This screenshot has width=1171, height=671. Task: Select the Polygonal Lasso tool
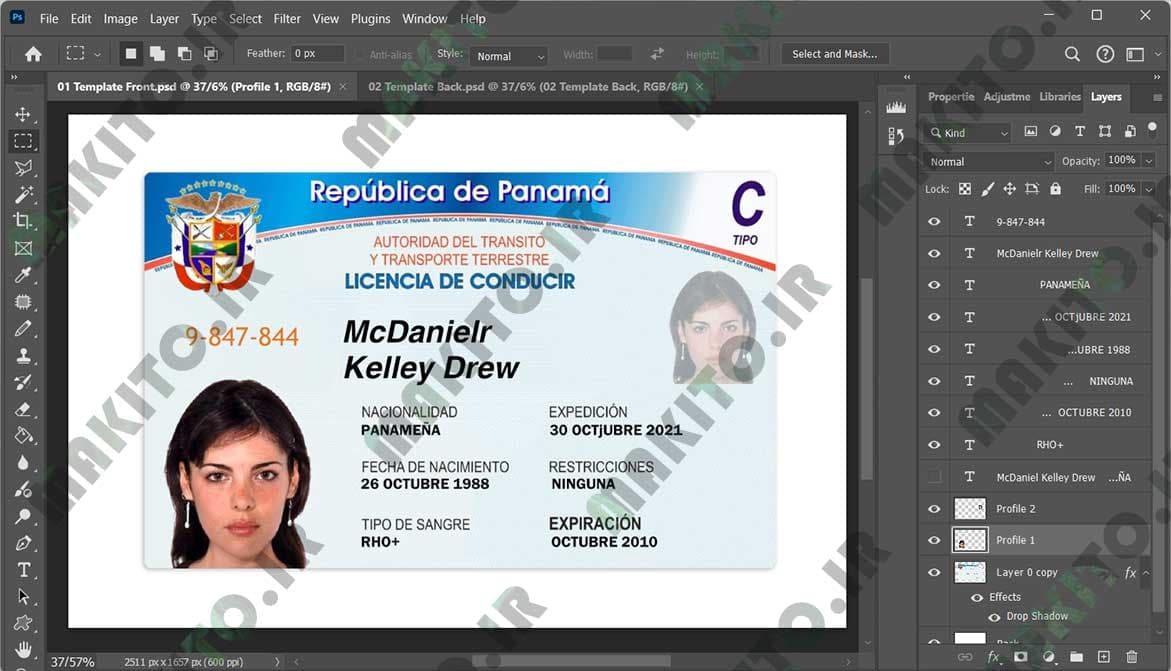[x=23, y=167]
